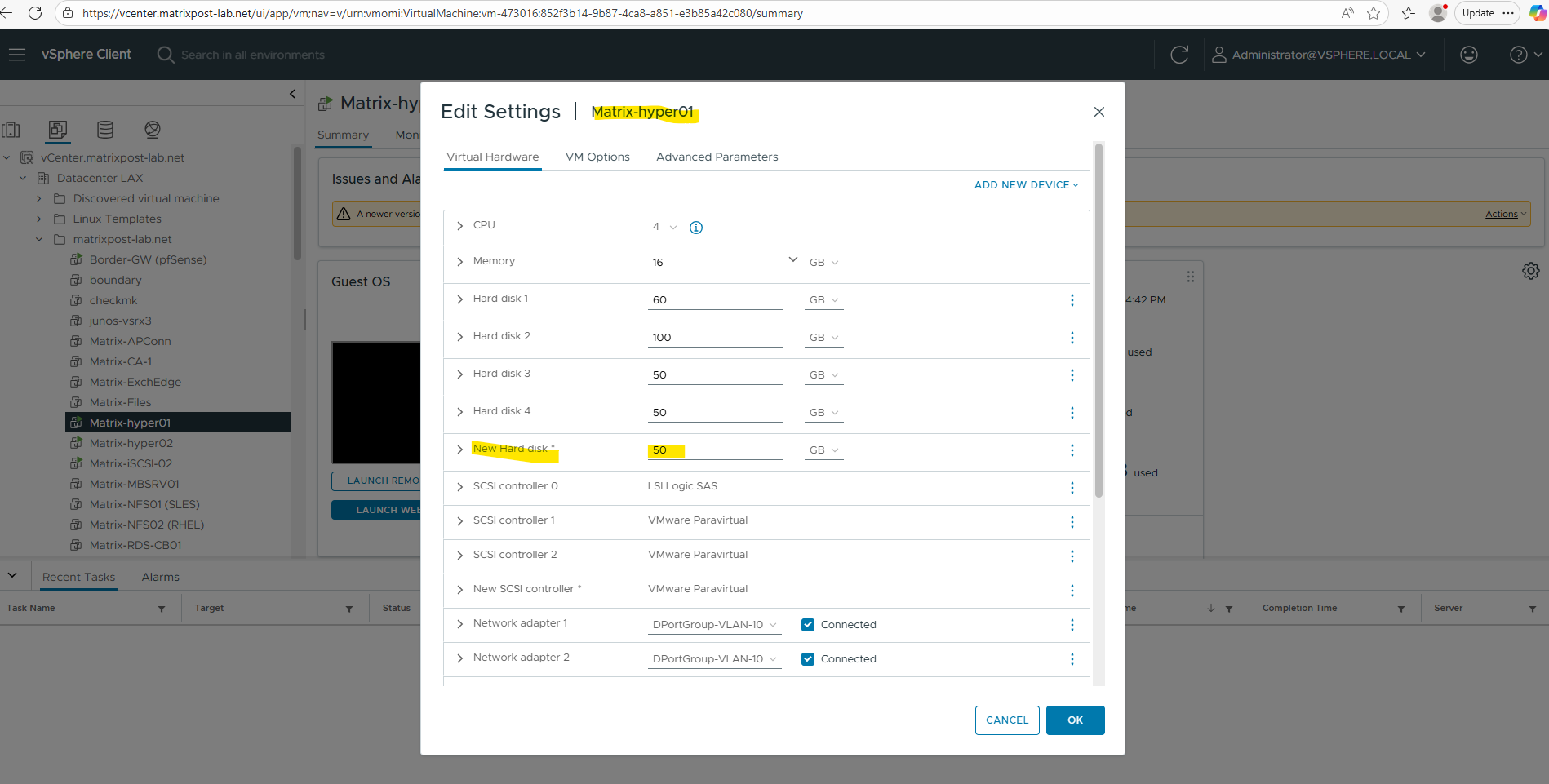
Task: Open Hard disk 1 more actions menu
Action: tap(1072, 300)
